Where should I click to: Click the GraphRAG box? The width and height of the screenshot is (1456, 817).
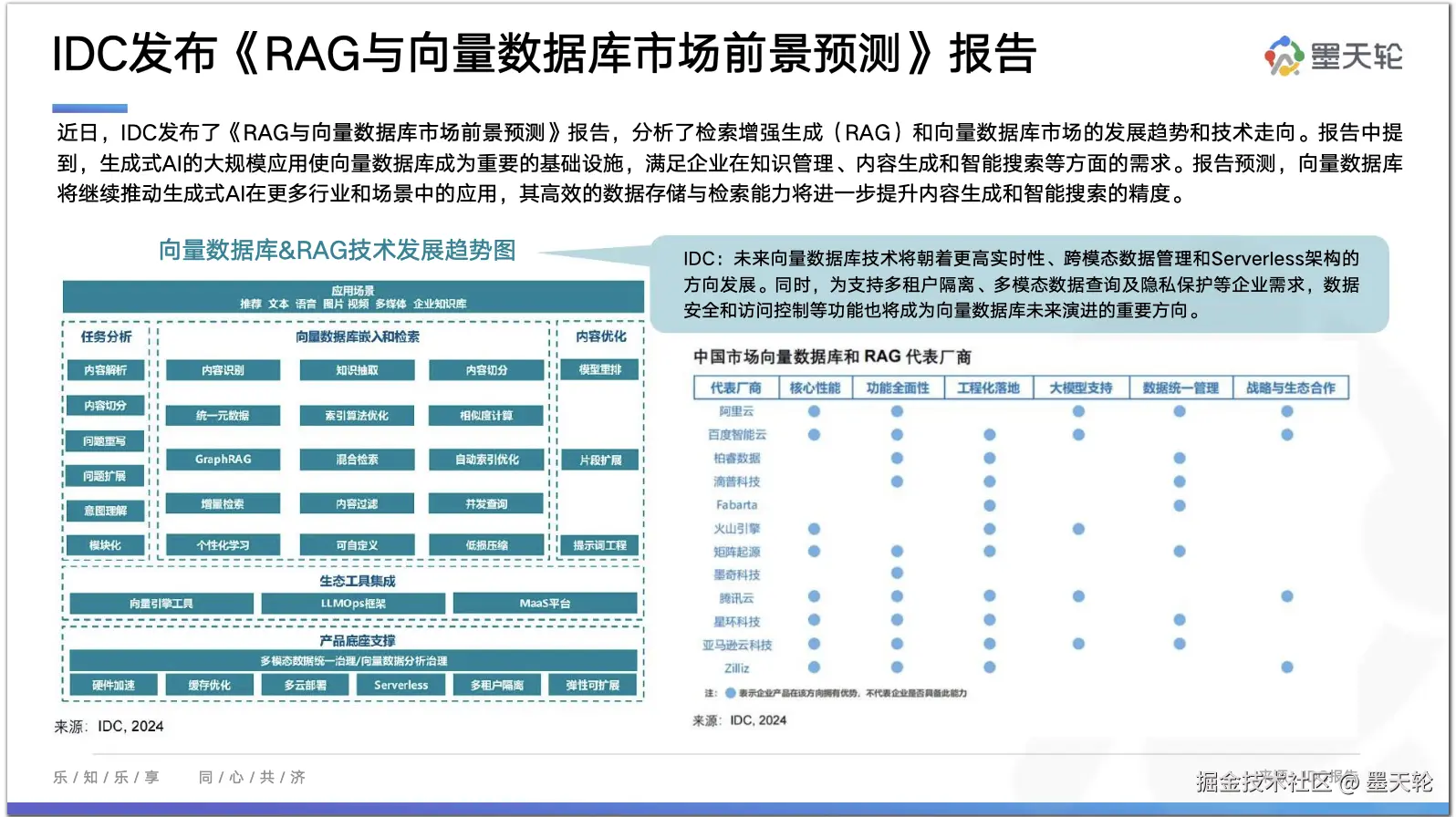pyautogui.click(x=223, y=460)
